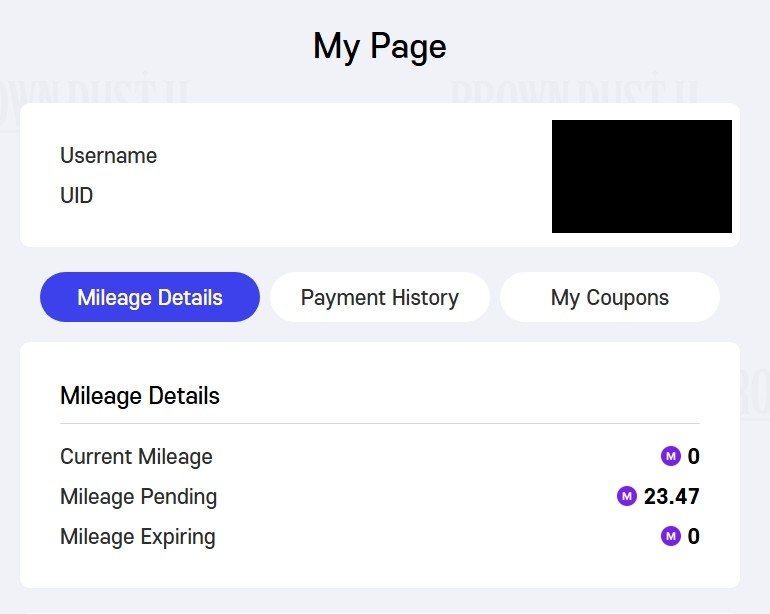Click the UID label
This screenshot has height=614, width=770.
click(77, 195)
